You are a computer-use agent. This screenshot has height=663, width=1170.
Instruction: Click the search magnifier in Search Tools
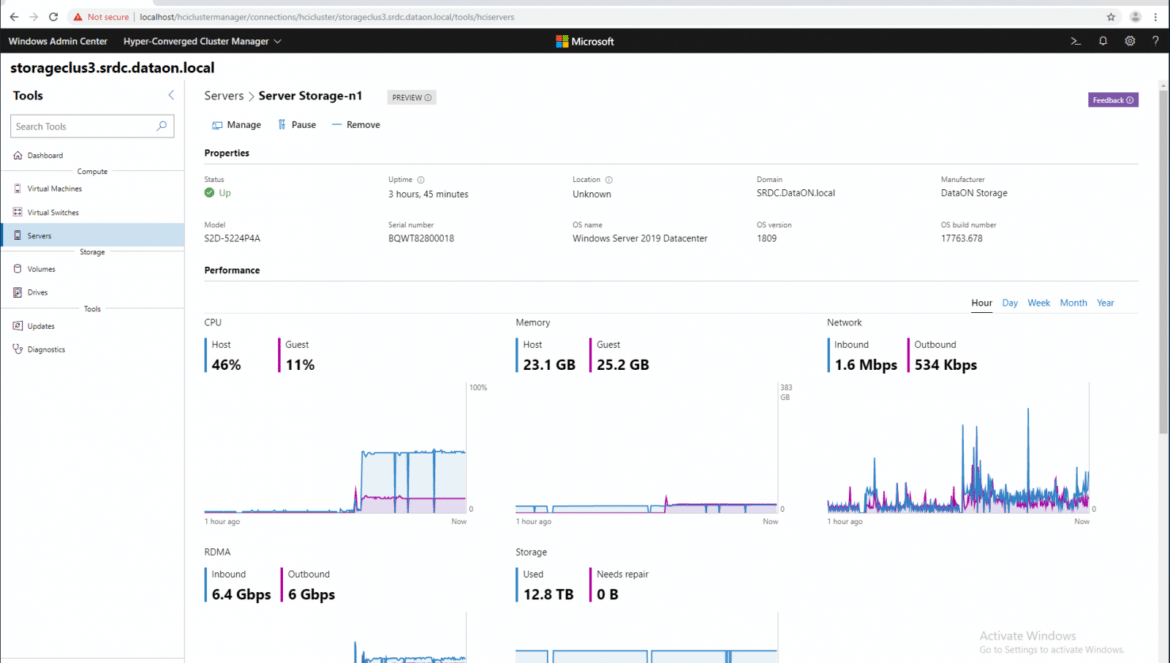[161, 126]
